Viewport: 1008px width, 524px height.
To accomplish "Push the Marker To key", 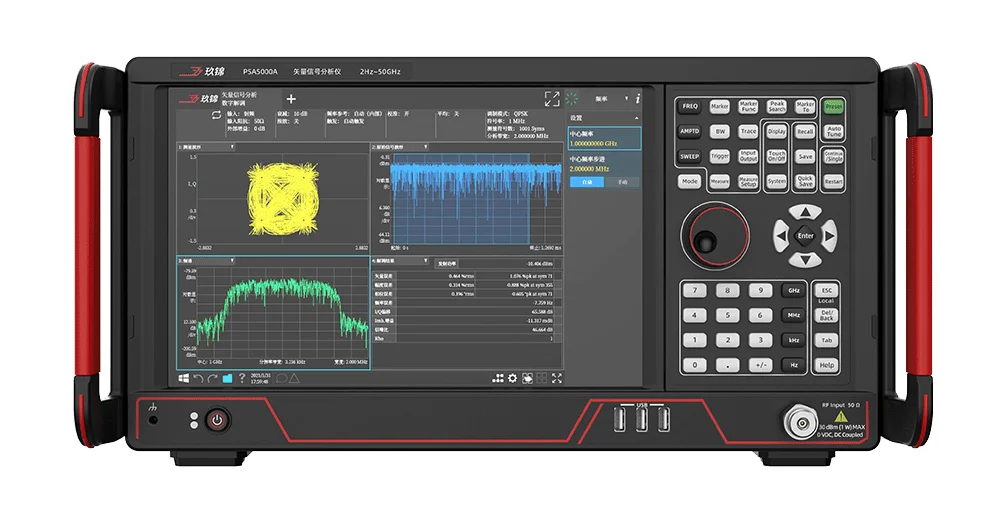I will pos(805,106).
